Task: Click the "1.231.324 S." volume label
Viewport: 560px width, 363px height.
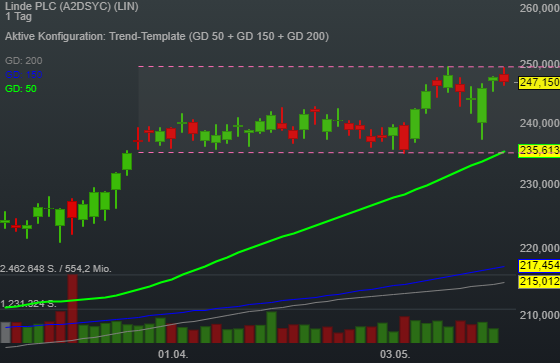Action: coord(28,304)
